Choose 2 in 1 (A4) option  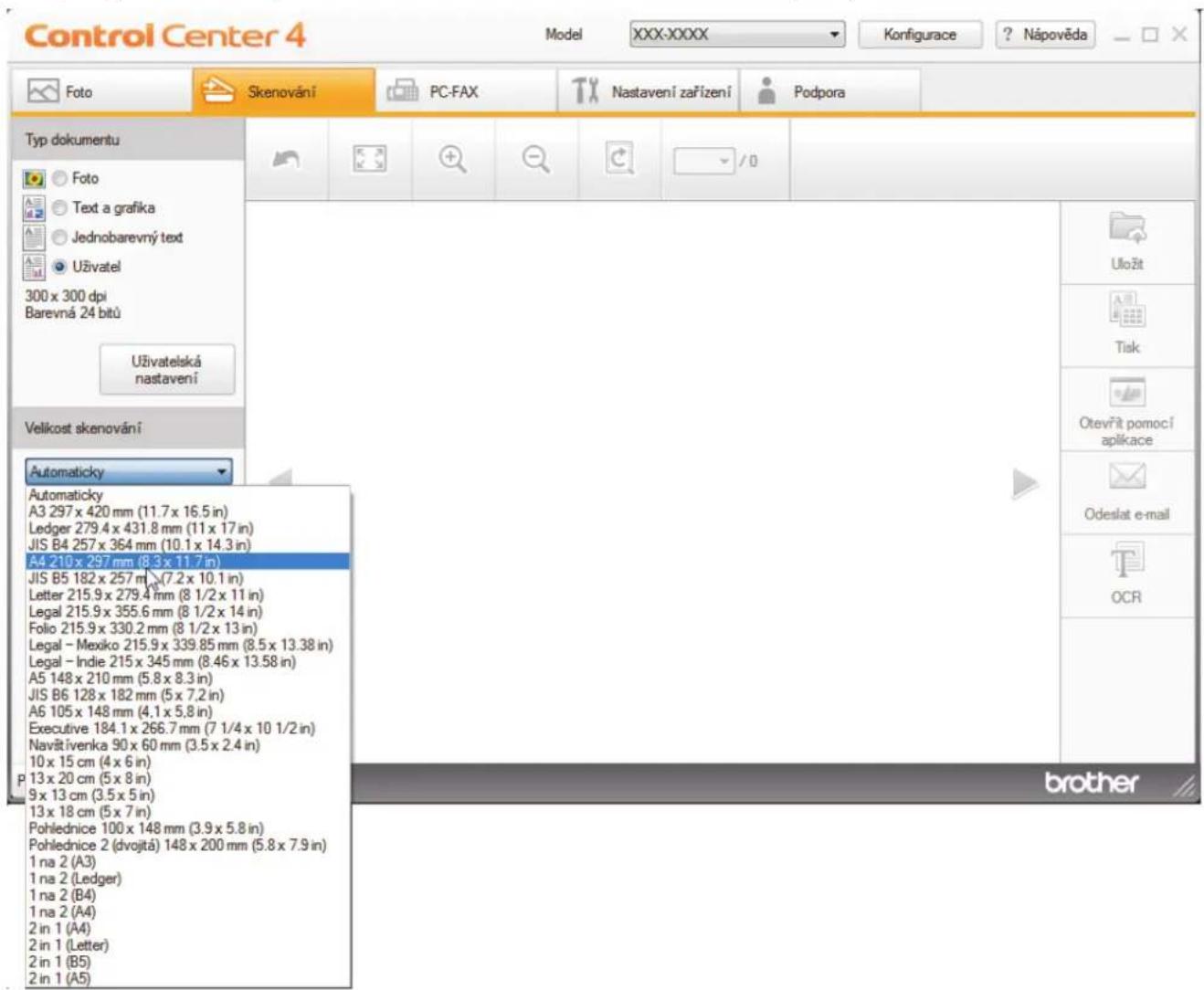[x=188, y=929]
